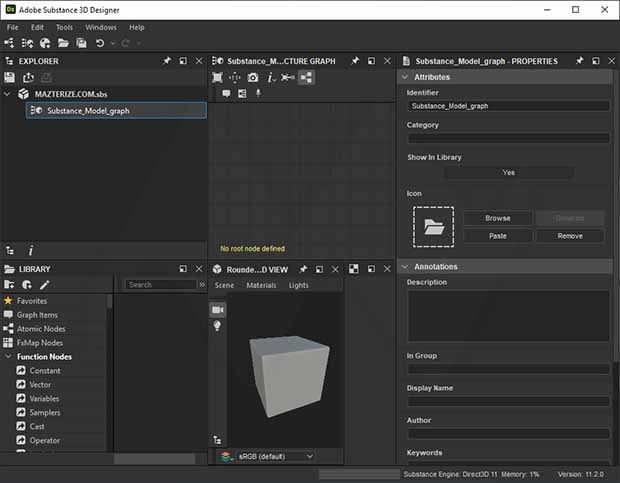Click the fit-to-view icon in graph toolbar
This screenshot has width=620, height=483.
tap(217, 77)
